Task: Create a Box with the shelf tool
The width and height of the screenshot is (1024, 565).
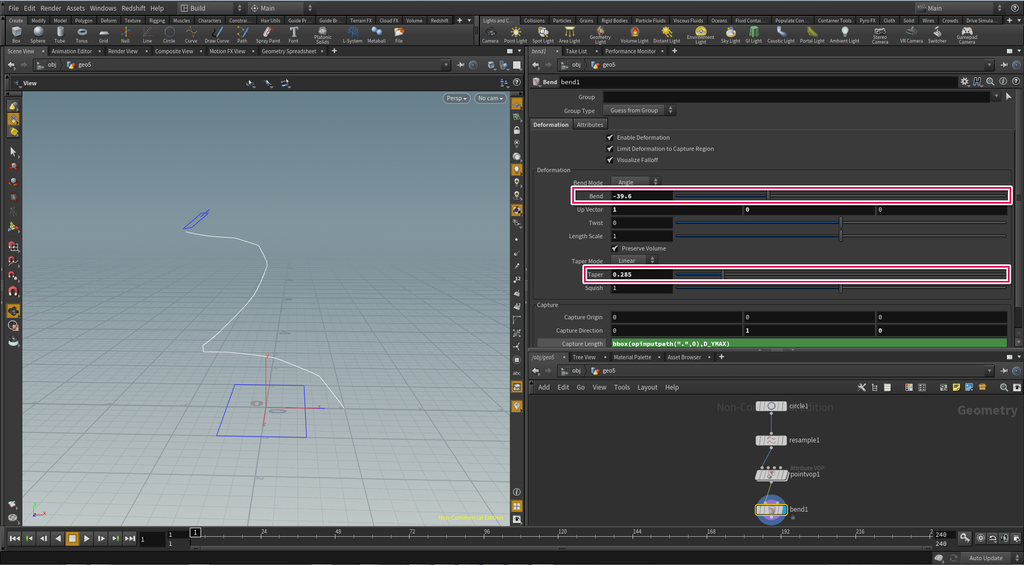Action: coord(16,35)
